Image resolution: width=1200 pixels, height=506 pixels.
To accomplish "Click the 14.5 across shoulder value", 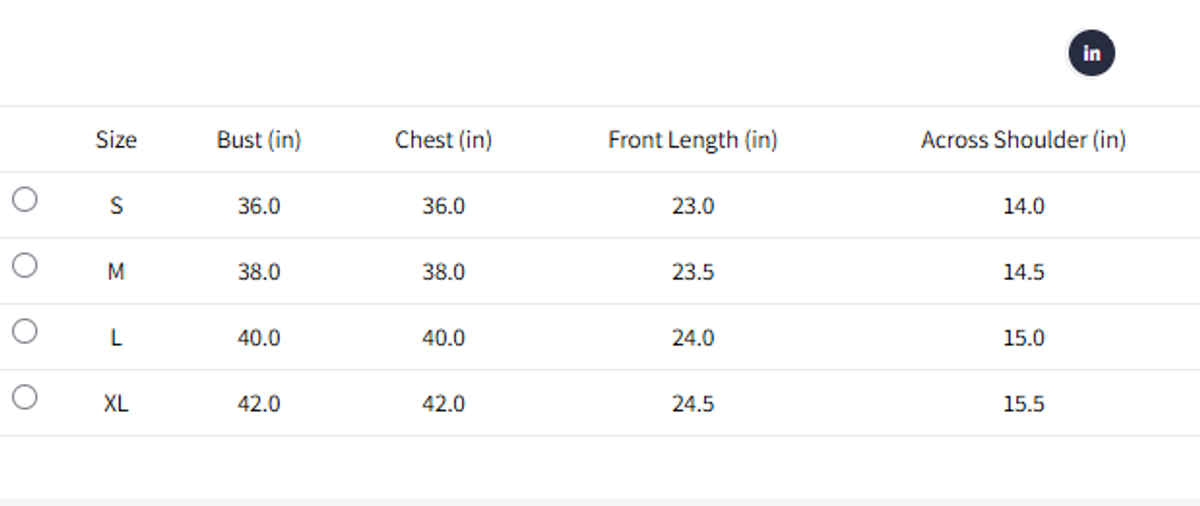I will pyautogui.click(x=1023, y=272).
